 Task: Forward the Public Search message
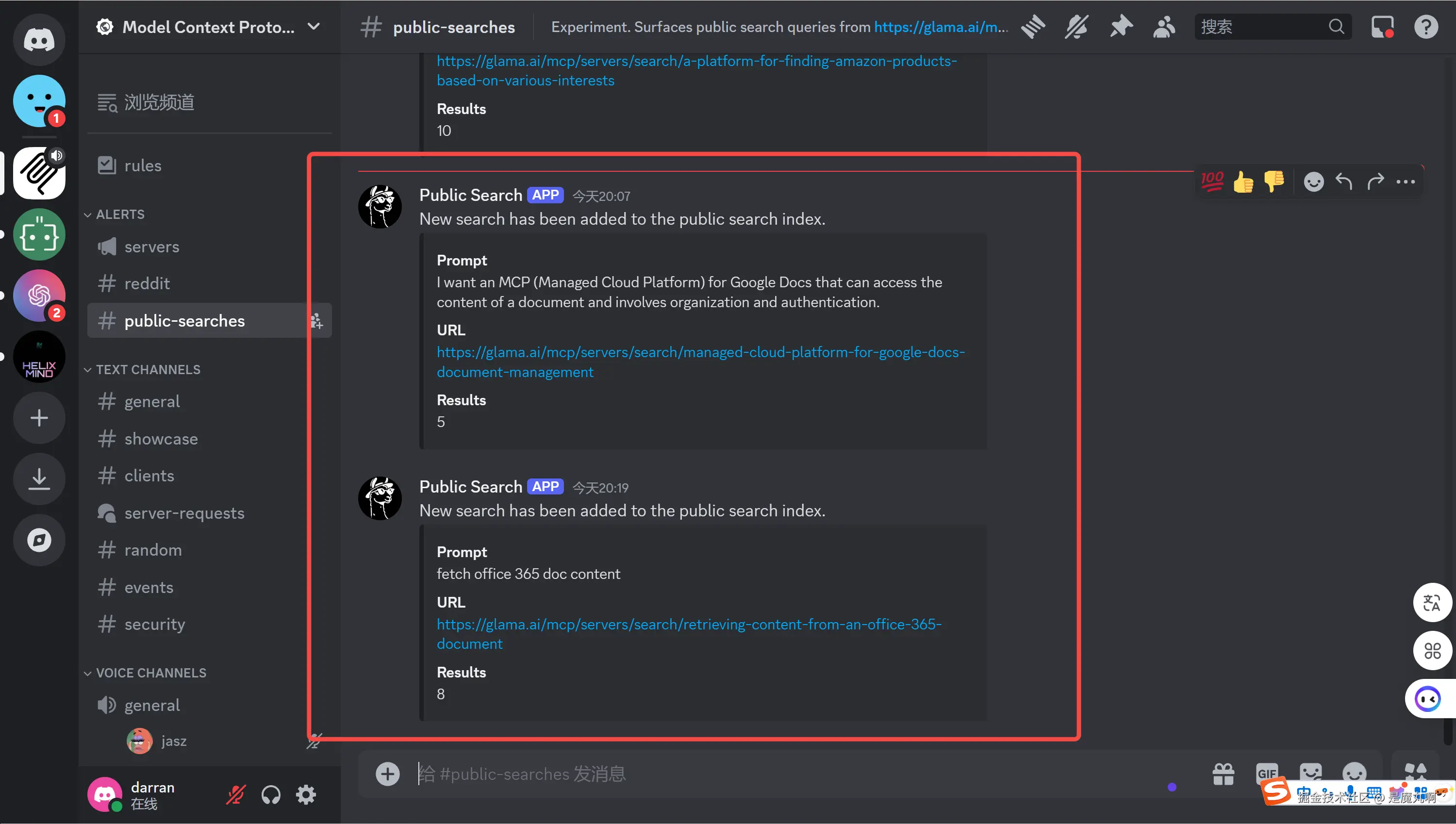point(1375,181)
